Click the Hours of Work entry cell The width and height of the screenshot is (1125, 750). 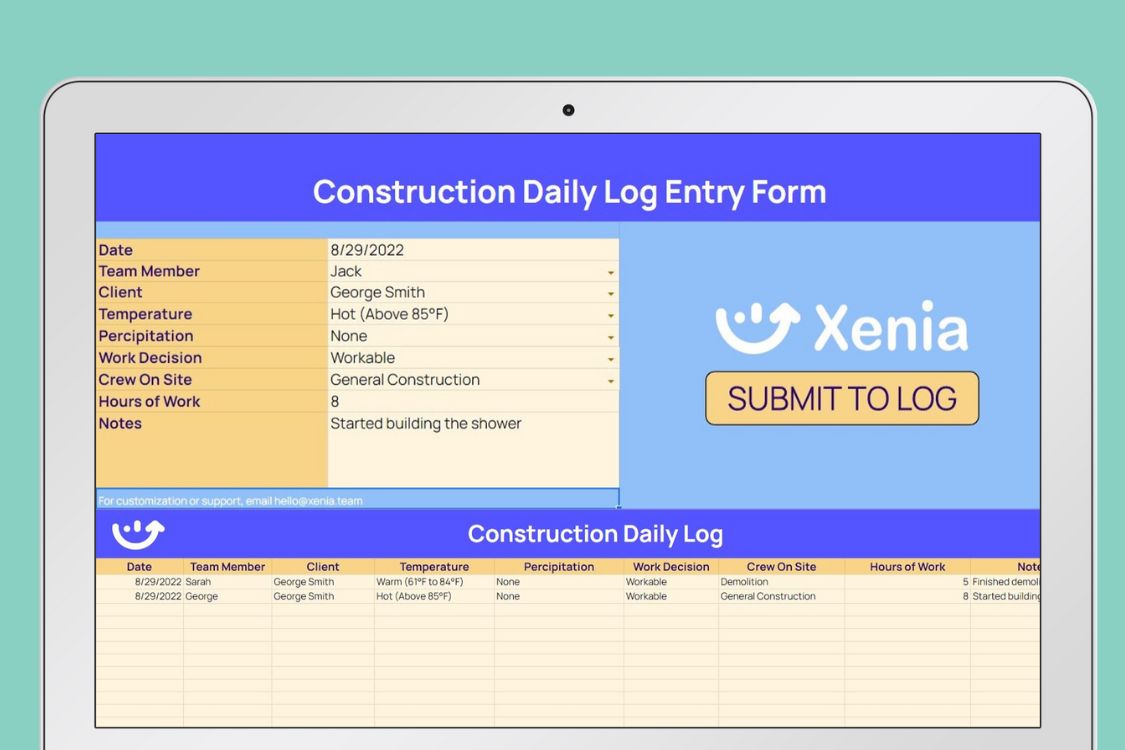pyautogui.click(x=420, y=401)
